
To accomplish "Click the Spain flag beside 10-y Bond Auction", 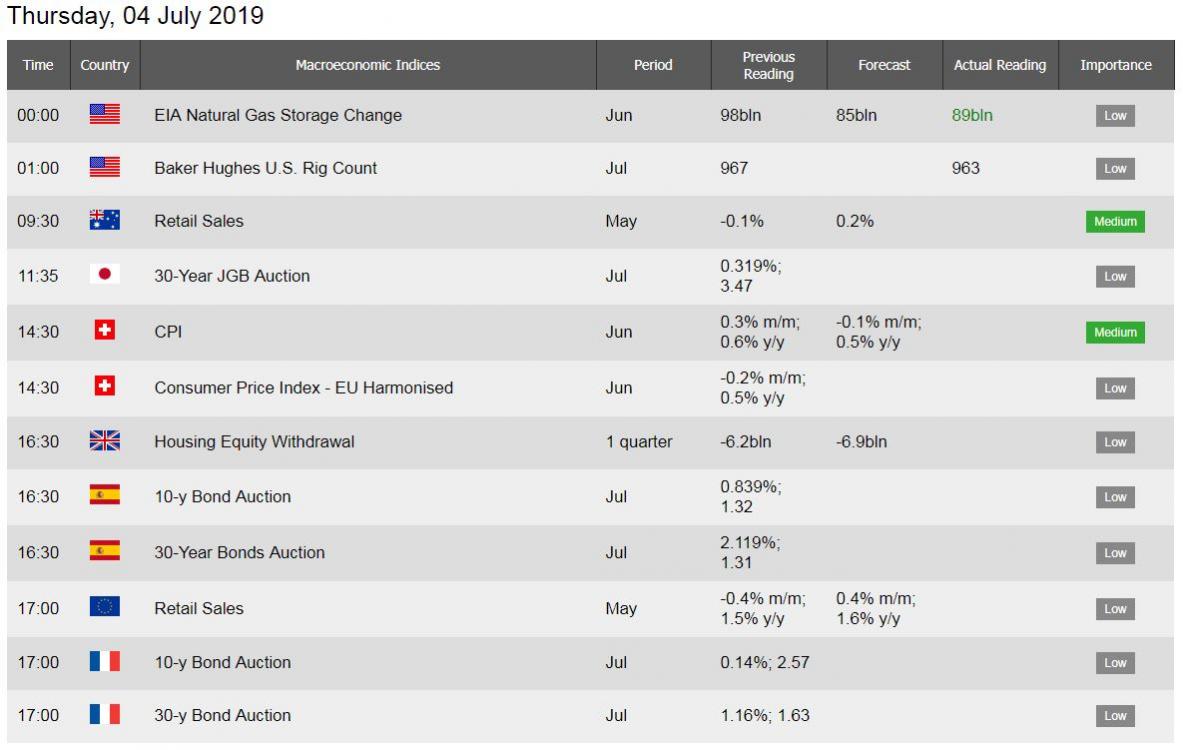I will 105,496.
